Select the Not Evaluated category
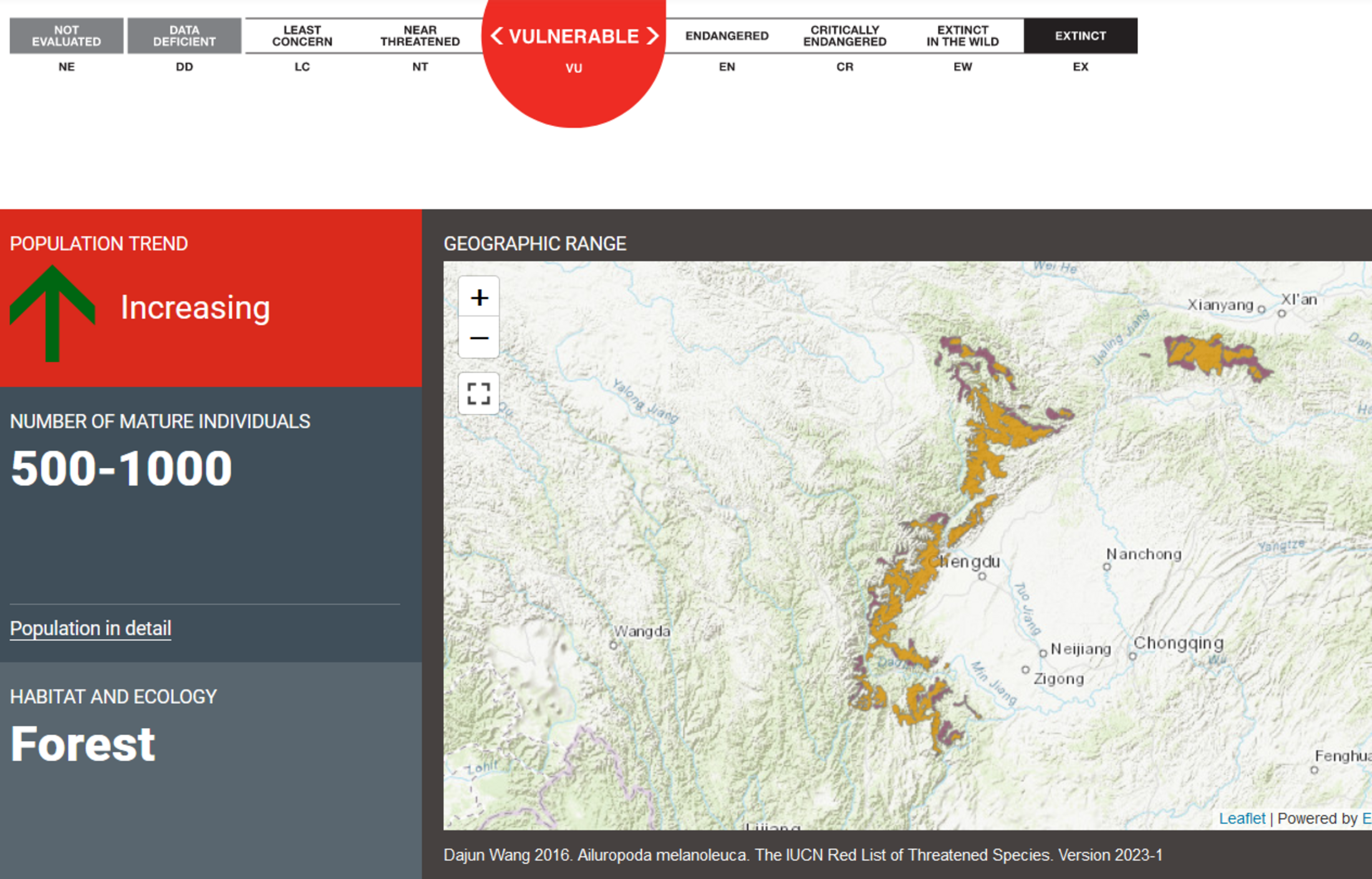 coord(66,36)
